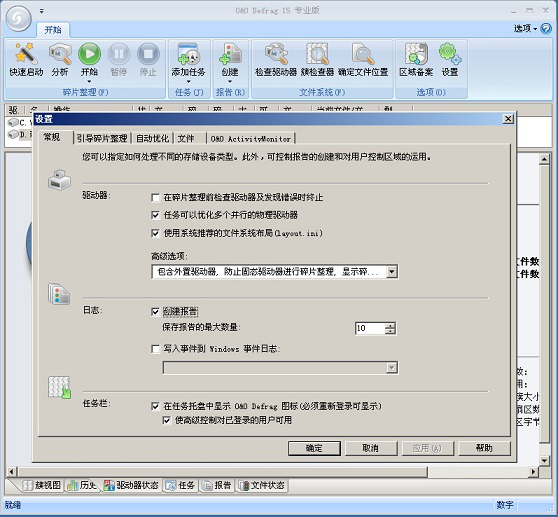Confirm settings with 确定 button
The image size is (558, 517).
[x=314, y=448]
